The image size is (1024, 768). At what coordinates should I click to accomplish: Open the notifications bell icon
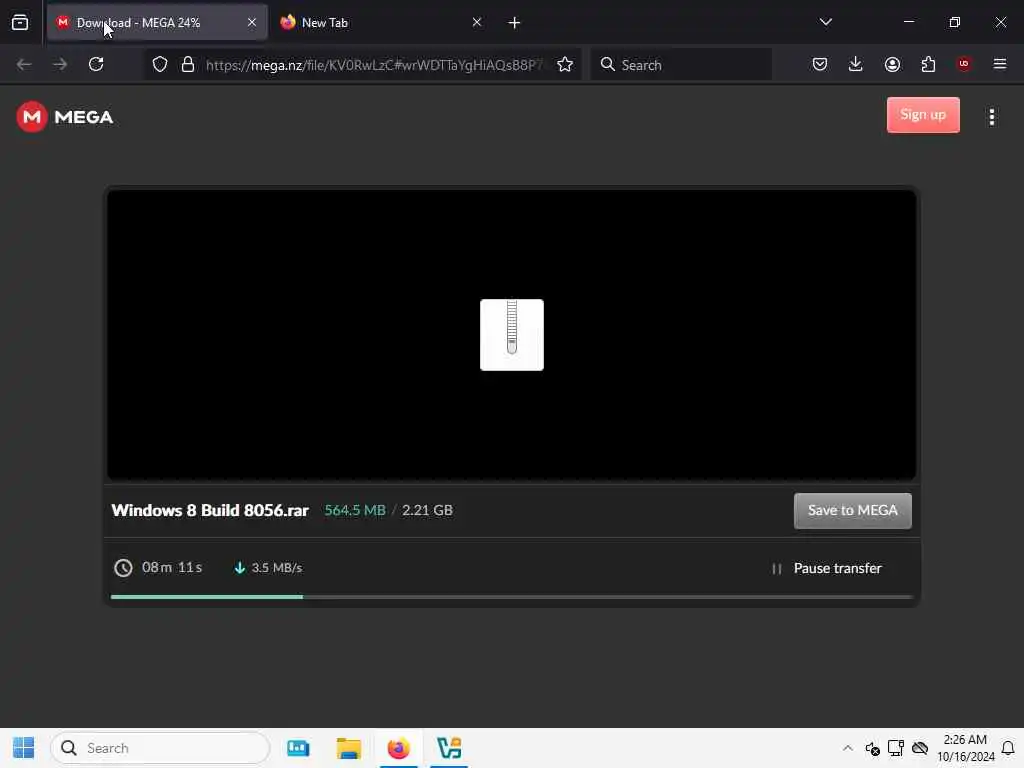[1008, 748]
